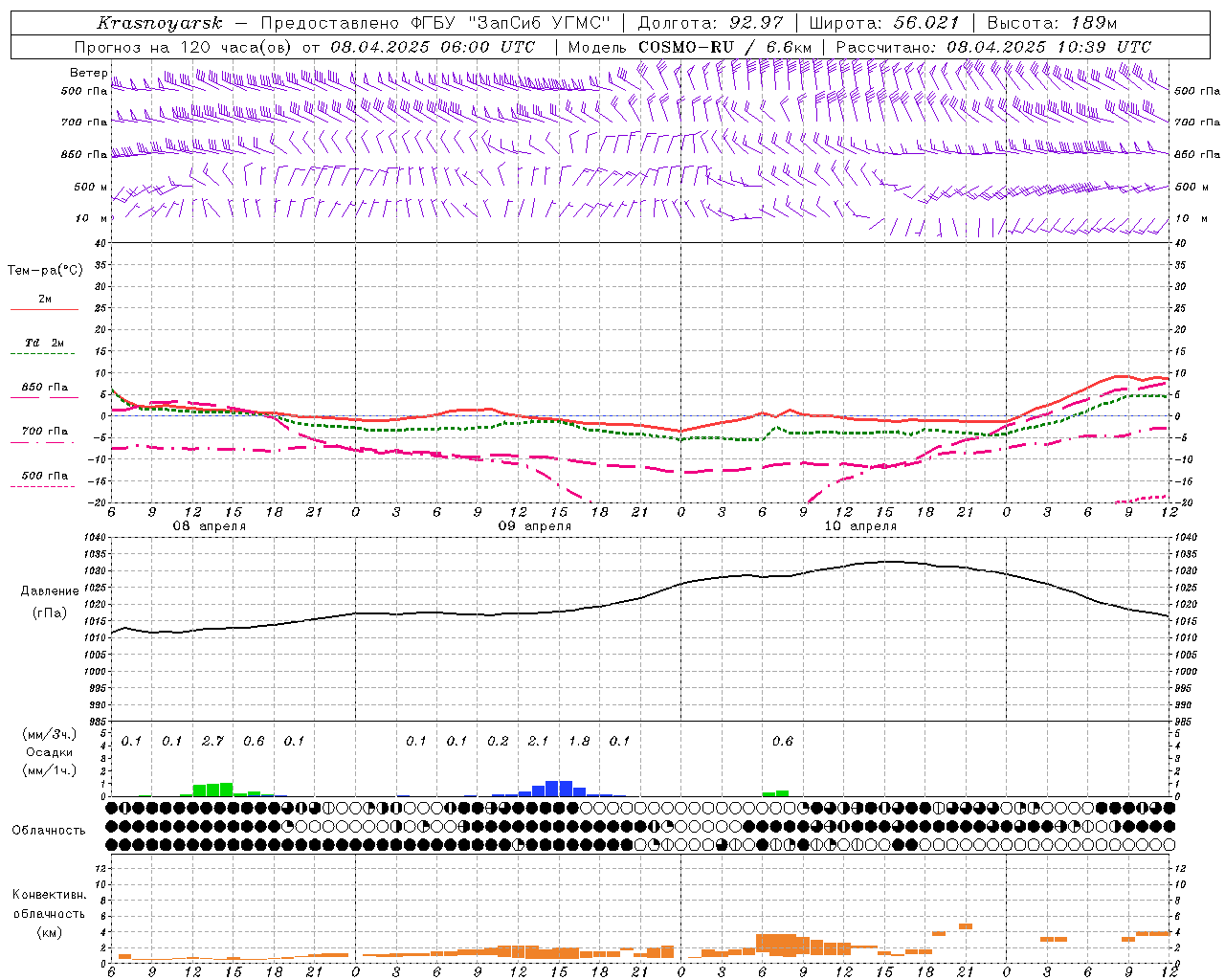Screen dimensions: 1225x980
Task: Click the red line sample under "2м" legend
Action: 44,309
